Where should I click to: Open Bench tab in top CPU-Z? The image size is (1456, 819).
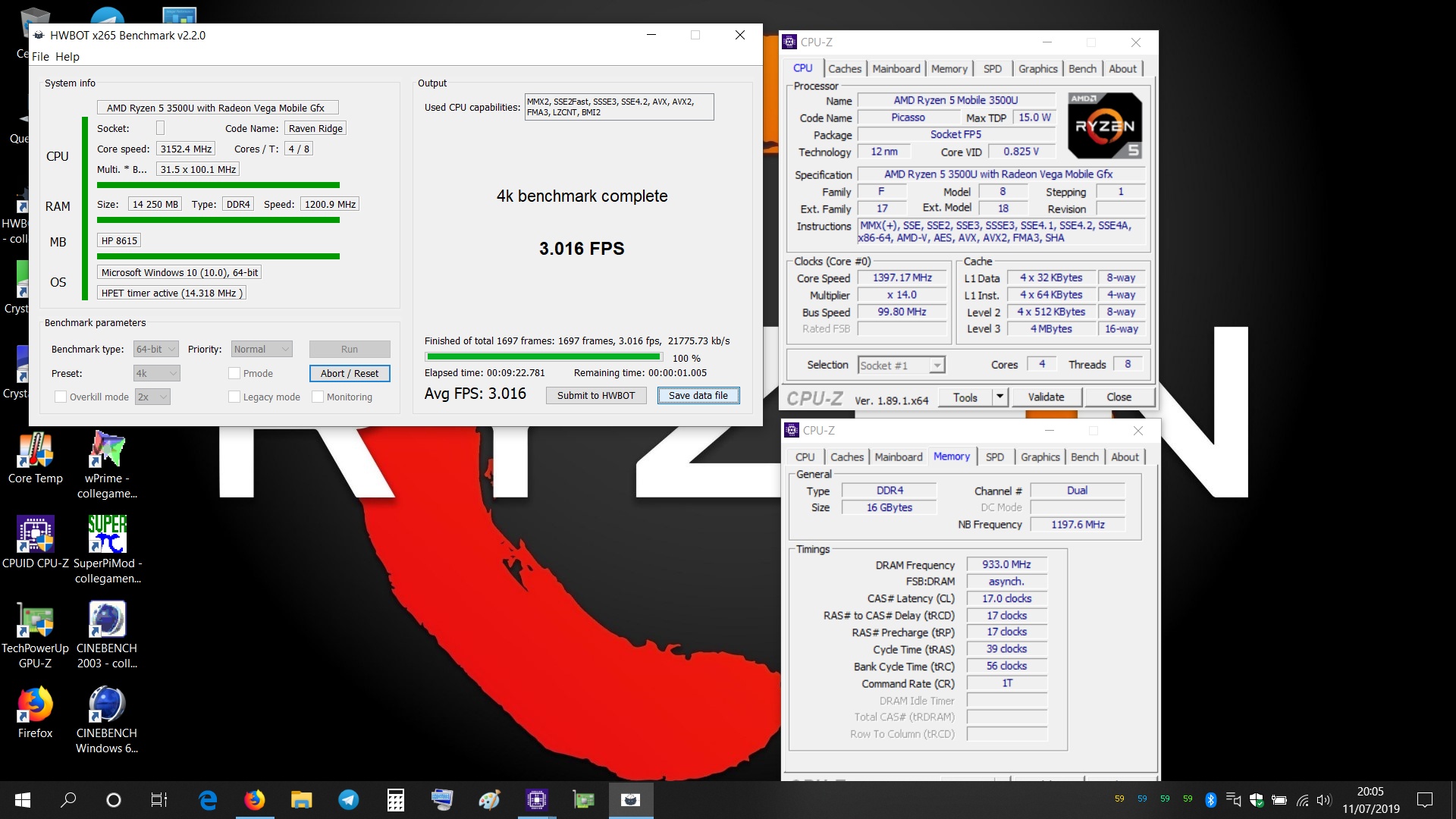[1082, 68]
